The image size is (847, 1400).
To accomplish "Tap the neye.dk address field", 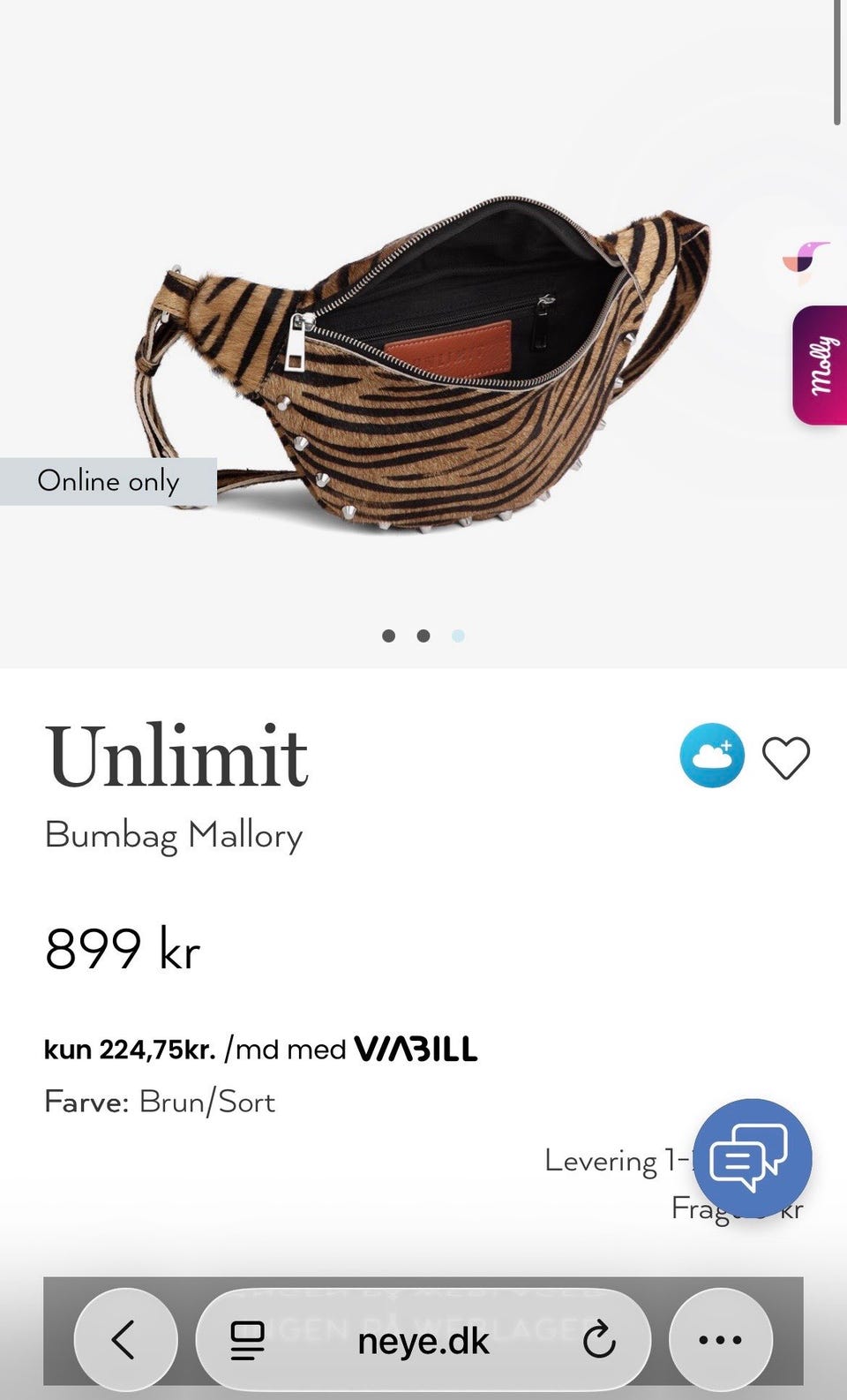I will coord(423,1339).
